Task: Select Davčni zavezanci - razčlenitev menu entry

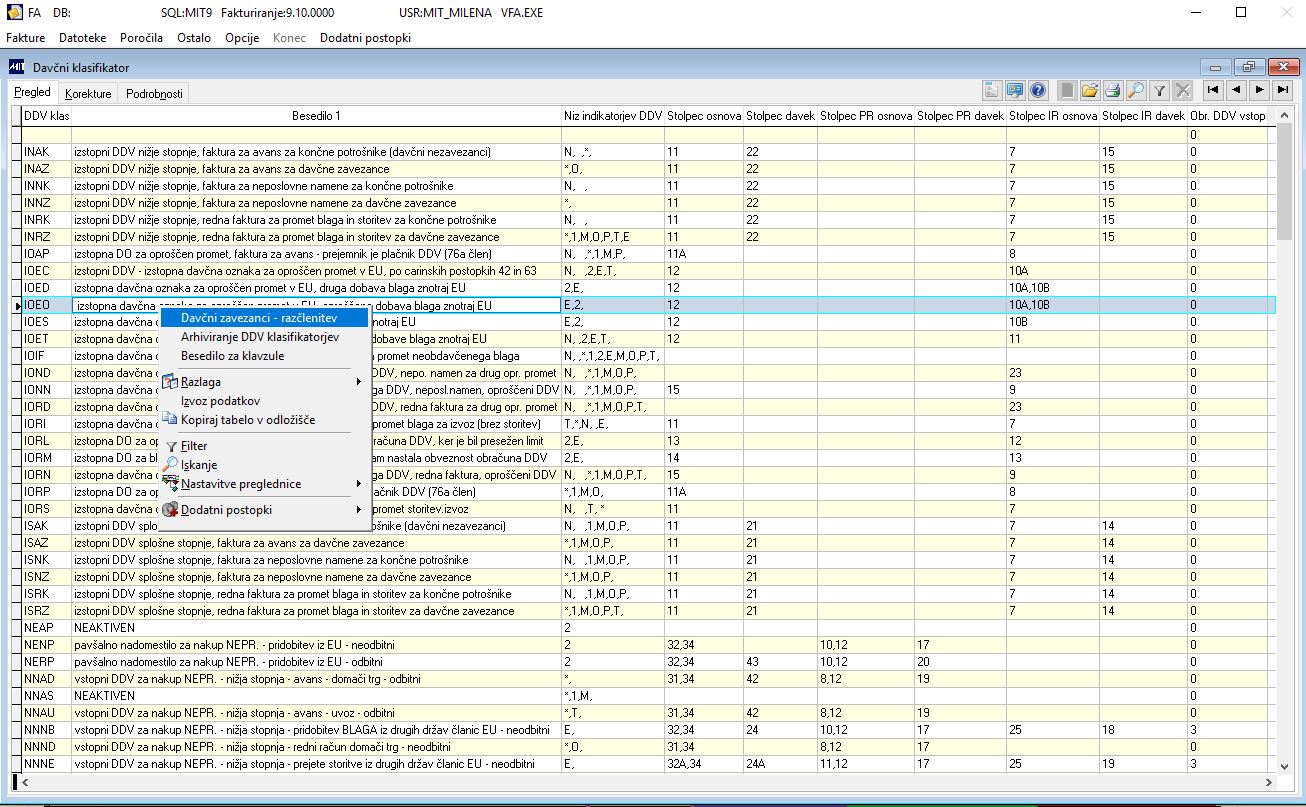Action: coord(259,317)
